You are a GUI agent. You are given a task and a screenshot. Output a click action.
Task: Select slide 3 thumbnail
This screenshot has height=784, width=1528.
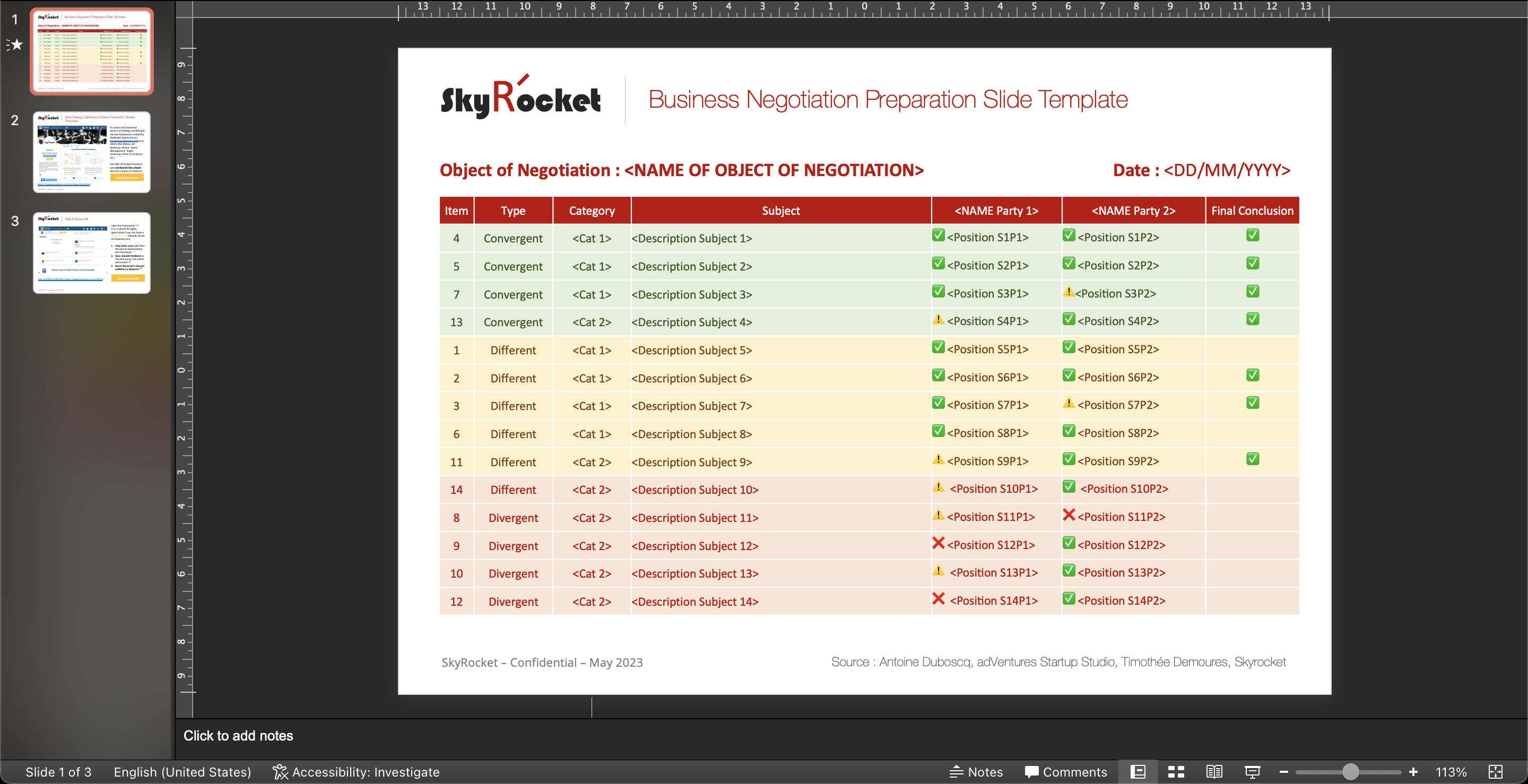click(91, 252)
